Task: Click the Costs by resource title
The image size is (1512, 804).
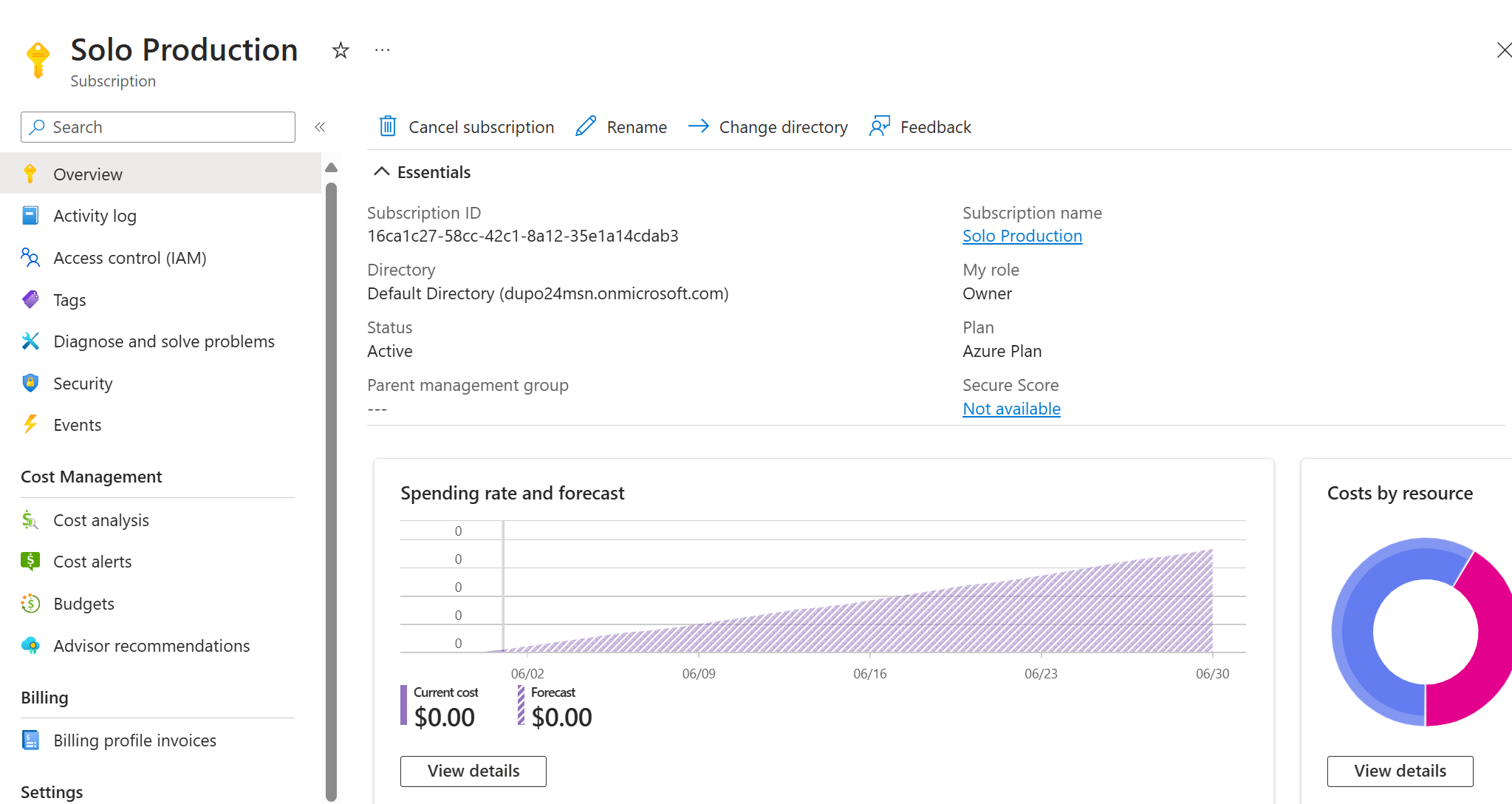Action: (1400, 493)
